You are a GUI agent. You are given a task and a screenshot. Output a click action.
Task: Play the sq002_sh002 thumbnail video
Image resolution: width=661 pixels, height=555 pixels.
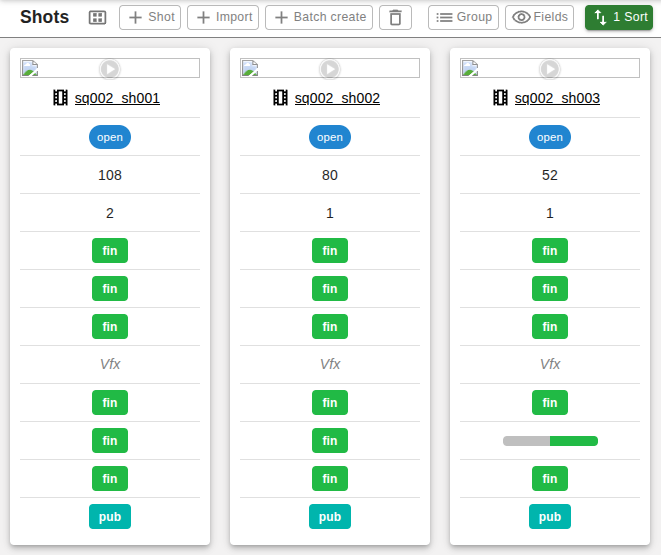pyautogui.click(x=330, y=68)
